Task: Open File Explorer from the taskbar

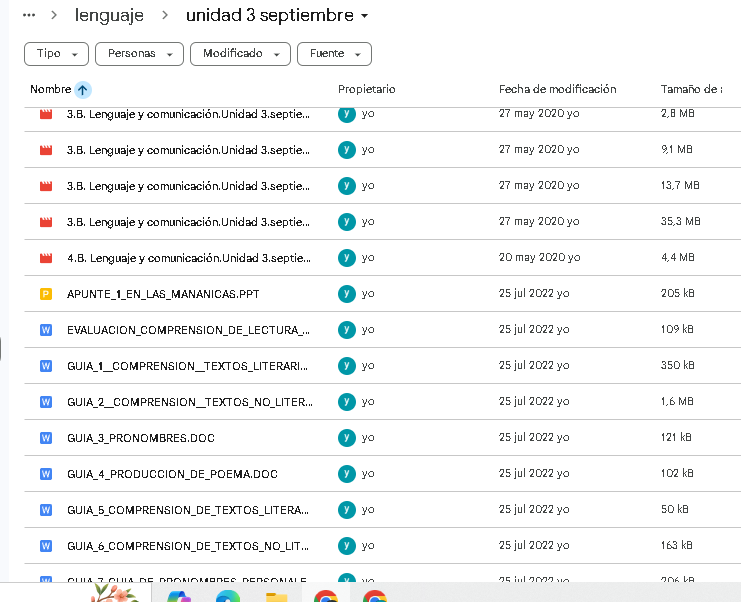Action: pos(277,596)
